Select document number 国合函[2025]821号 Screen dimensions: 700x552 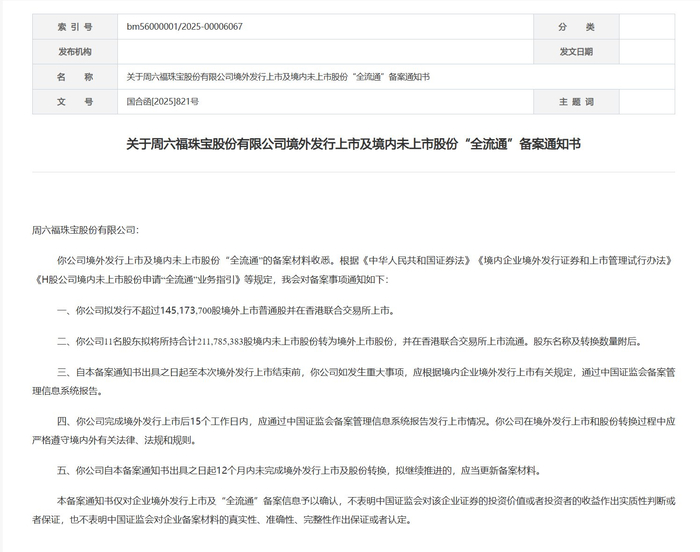[162, 102]
